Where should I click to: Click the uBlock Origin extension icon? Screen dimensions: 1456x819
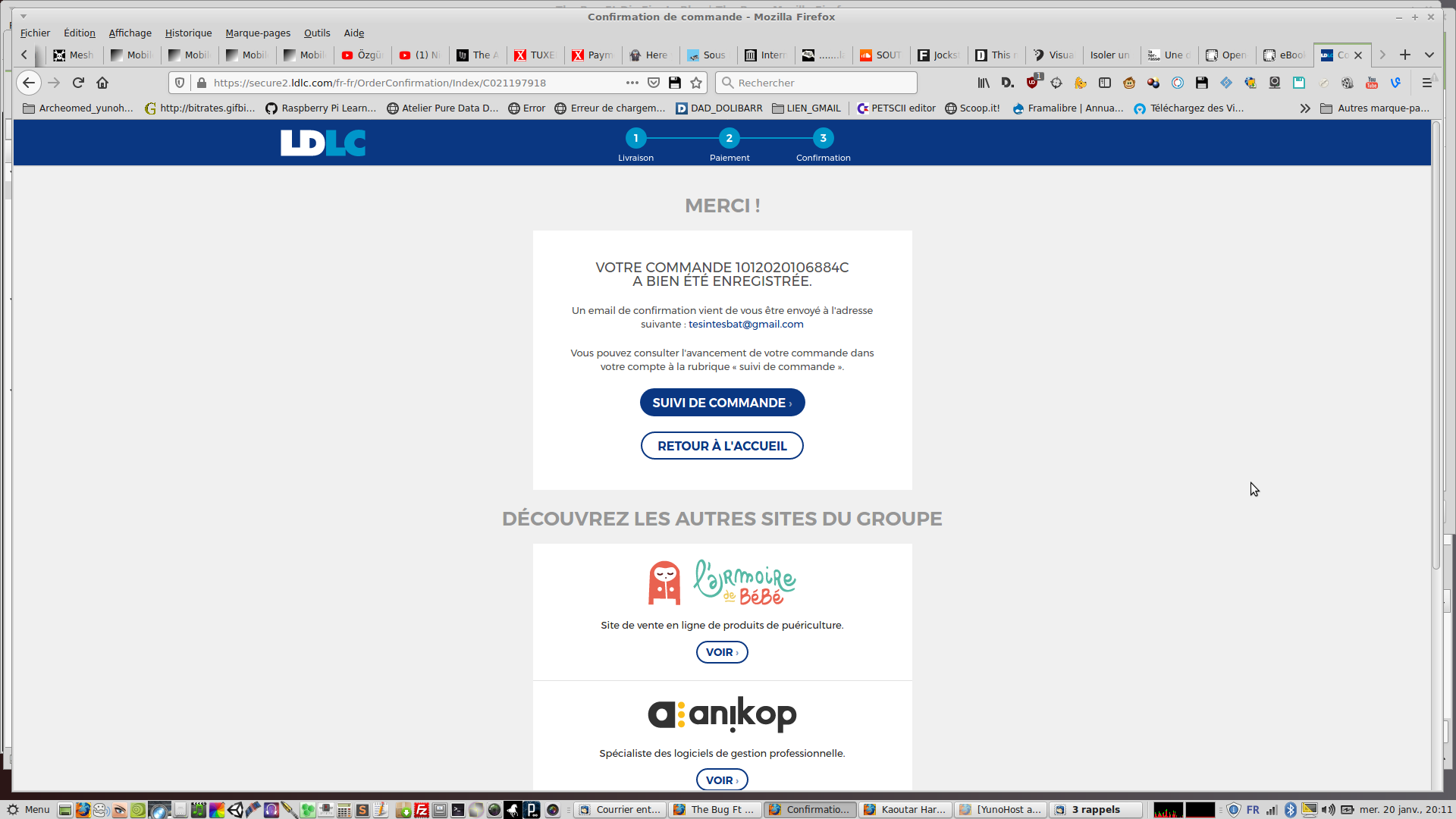point(1033,83)
